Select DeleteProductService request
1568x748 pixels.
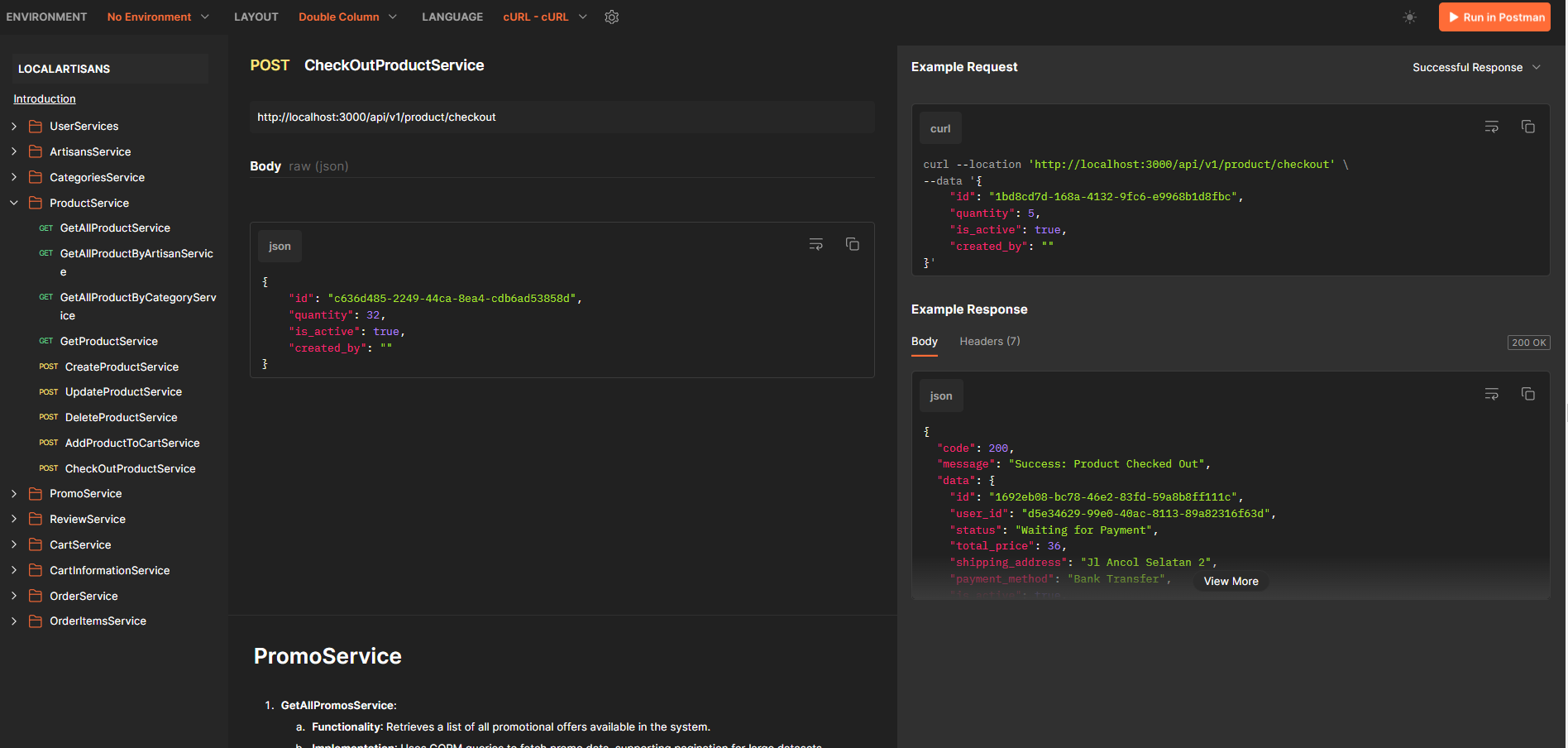tap(121, 417)
